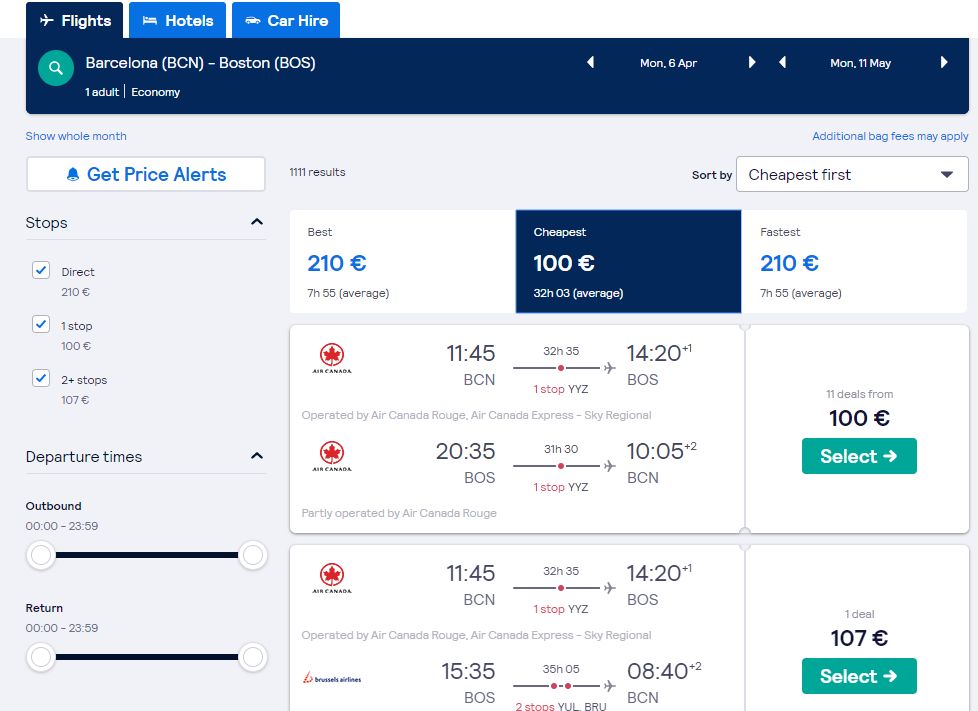Image resolution: width=978 pixels, height=711 pixels.
Task: Collapse the Stops filter section
Action: 256,222
